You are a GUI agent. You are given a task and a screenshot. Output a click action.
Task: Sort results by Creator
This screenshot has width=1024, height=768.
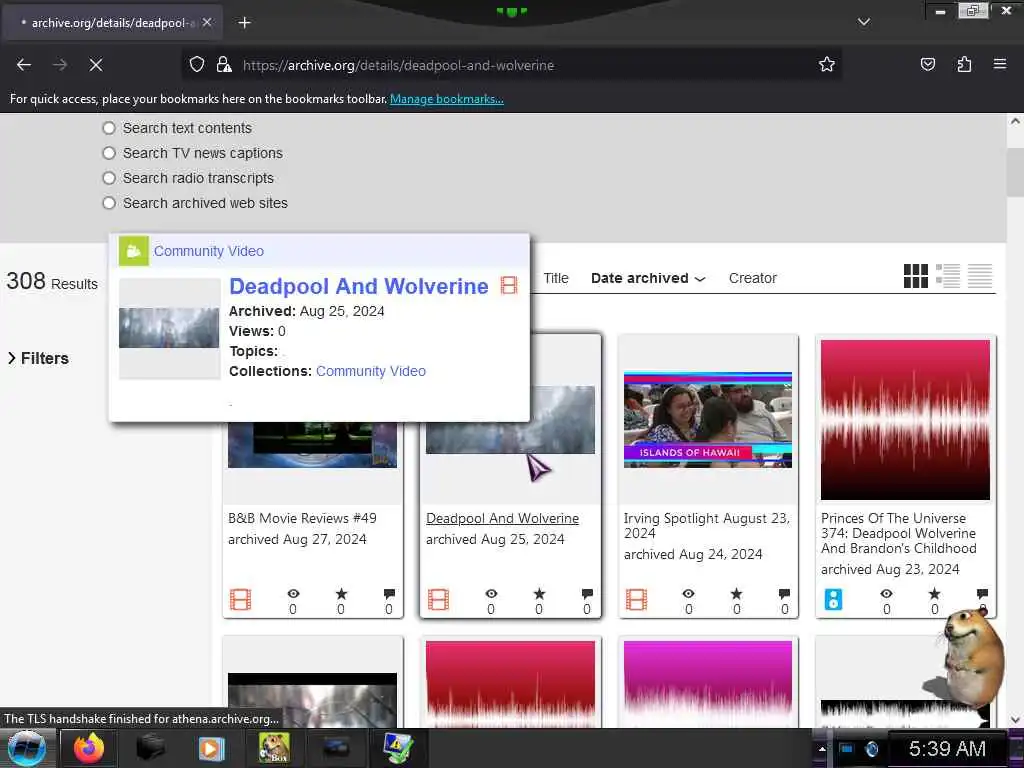coord(752,278)
